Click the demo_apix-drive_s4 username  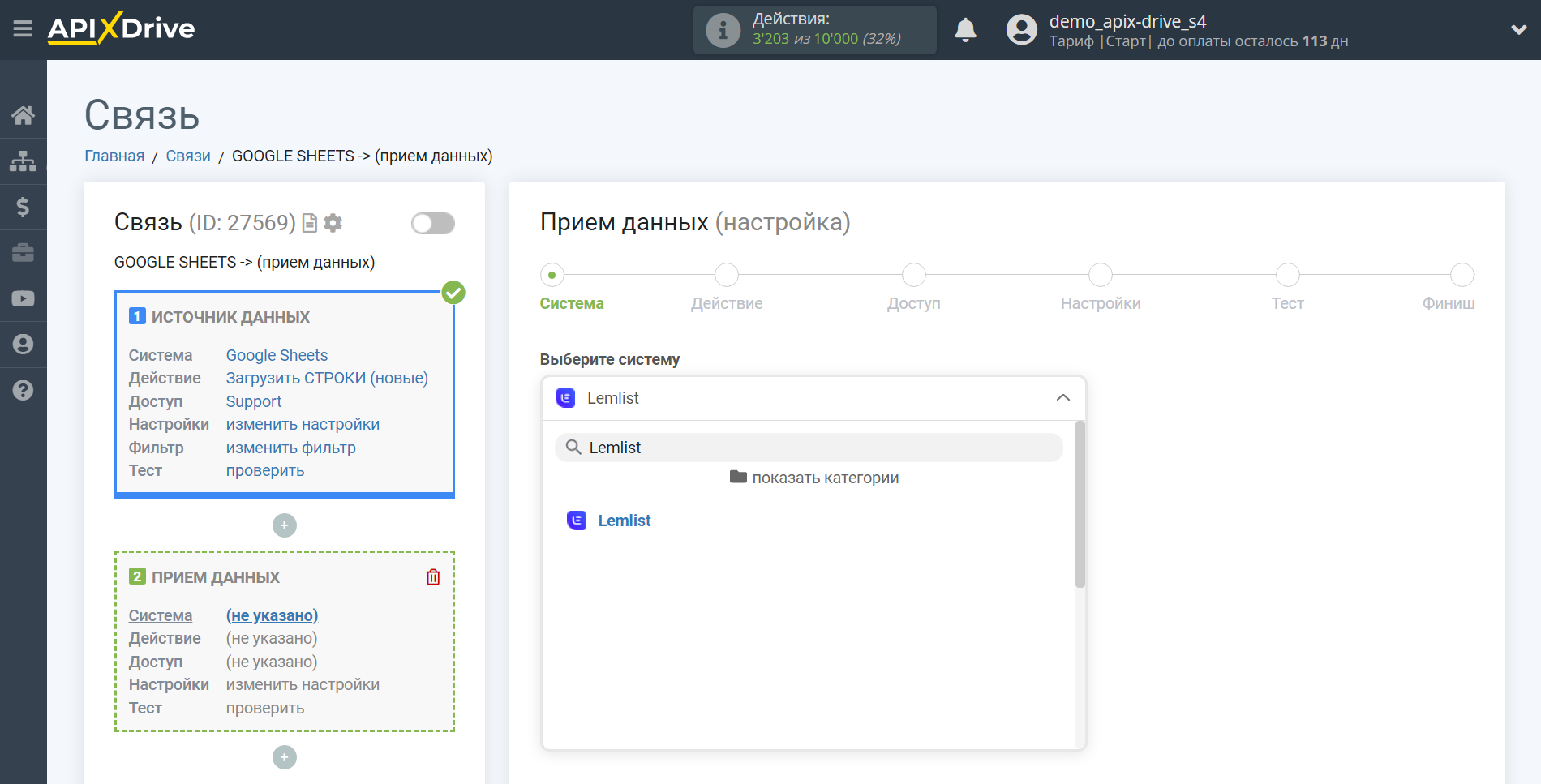point(1127,21)
